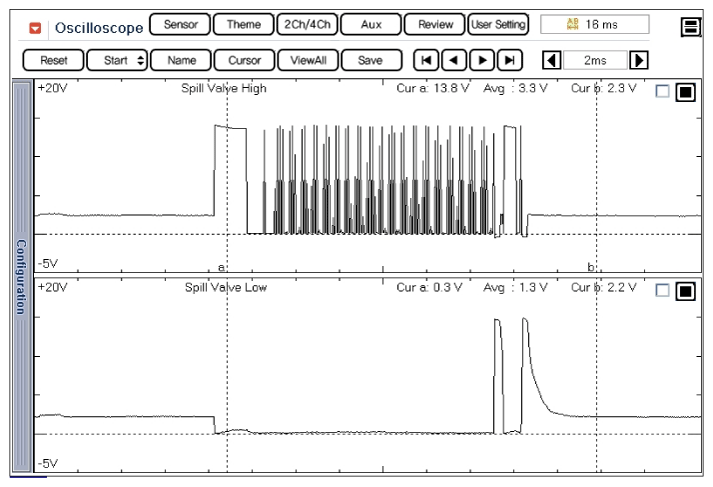Click the red Oscilloscope dropdown icon
The height and width of the screenshot is (487, 713).
[x=36, y=27]
